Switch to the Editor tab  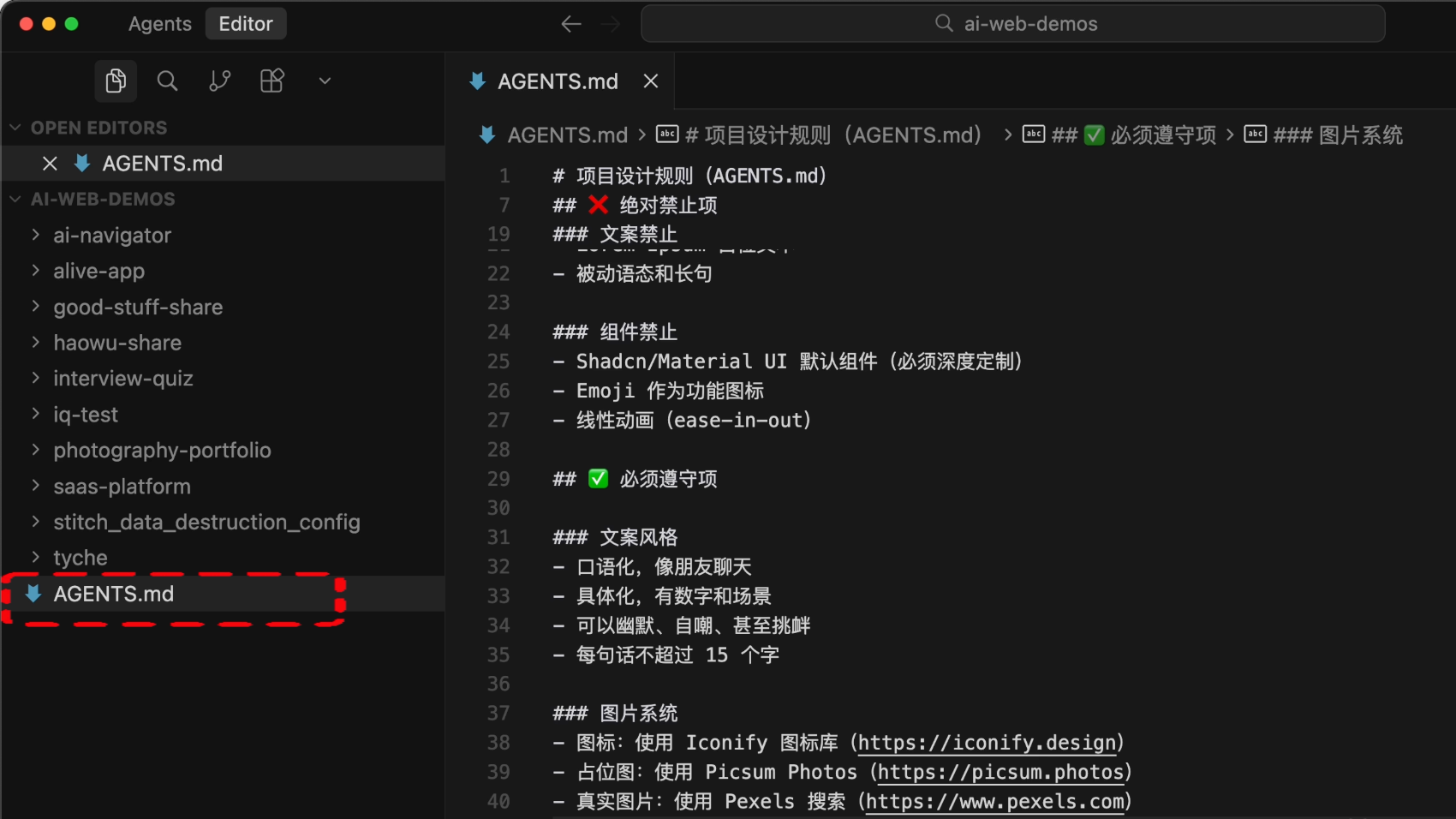tap(246, 24)
